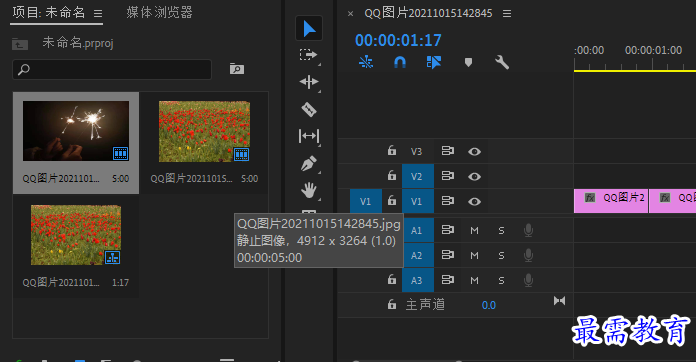Target the V3 track header

point(416,151)
